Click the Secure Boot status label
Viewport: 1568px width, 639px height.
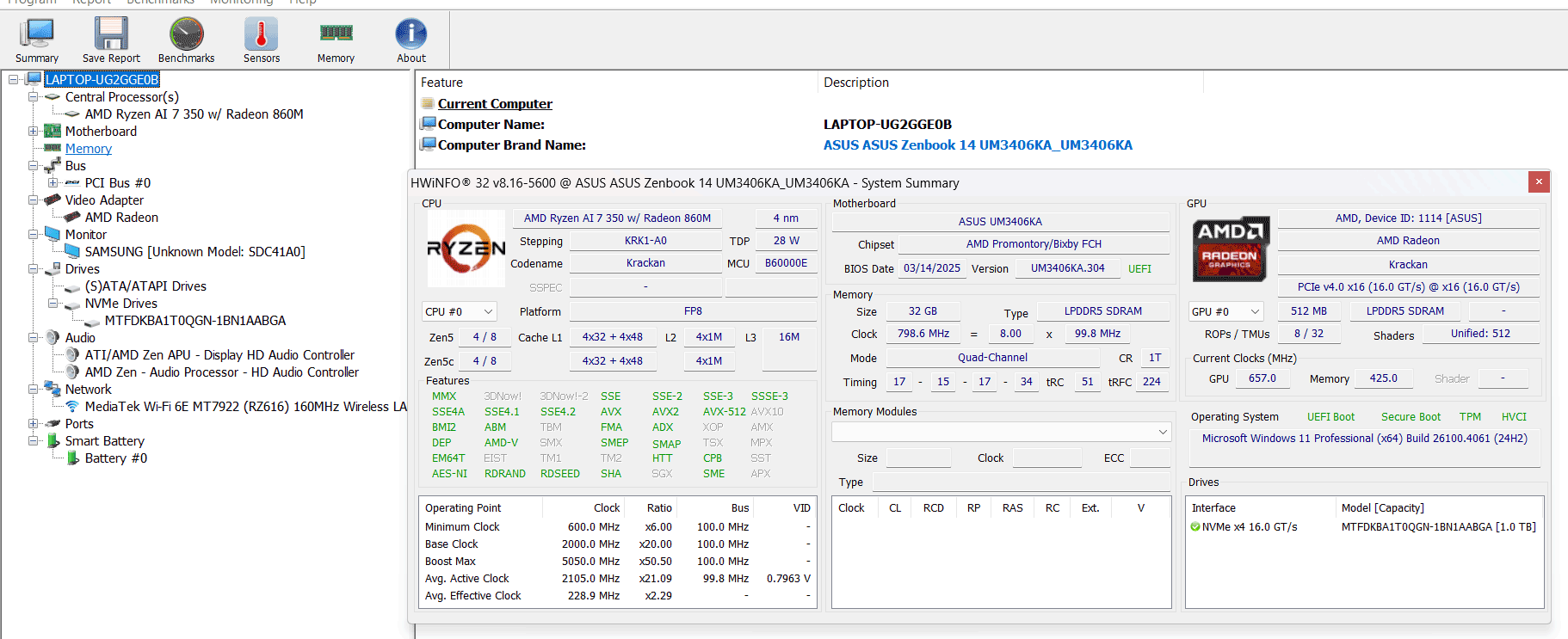pyautogui.click(x=1411, y=416)
